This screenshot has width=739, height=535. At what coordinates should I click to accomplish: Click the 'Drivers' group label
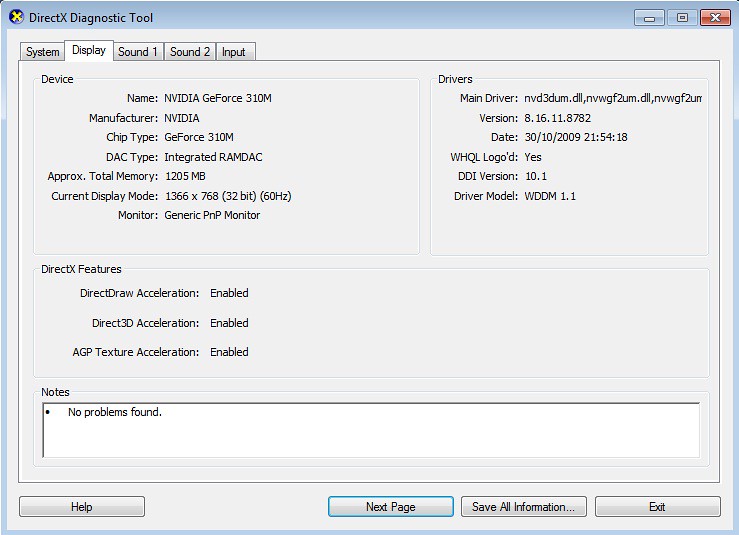[455, 79]
